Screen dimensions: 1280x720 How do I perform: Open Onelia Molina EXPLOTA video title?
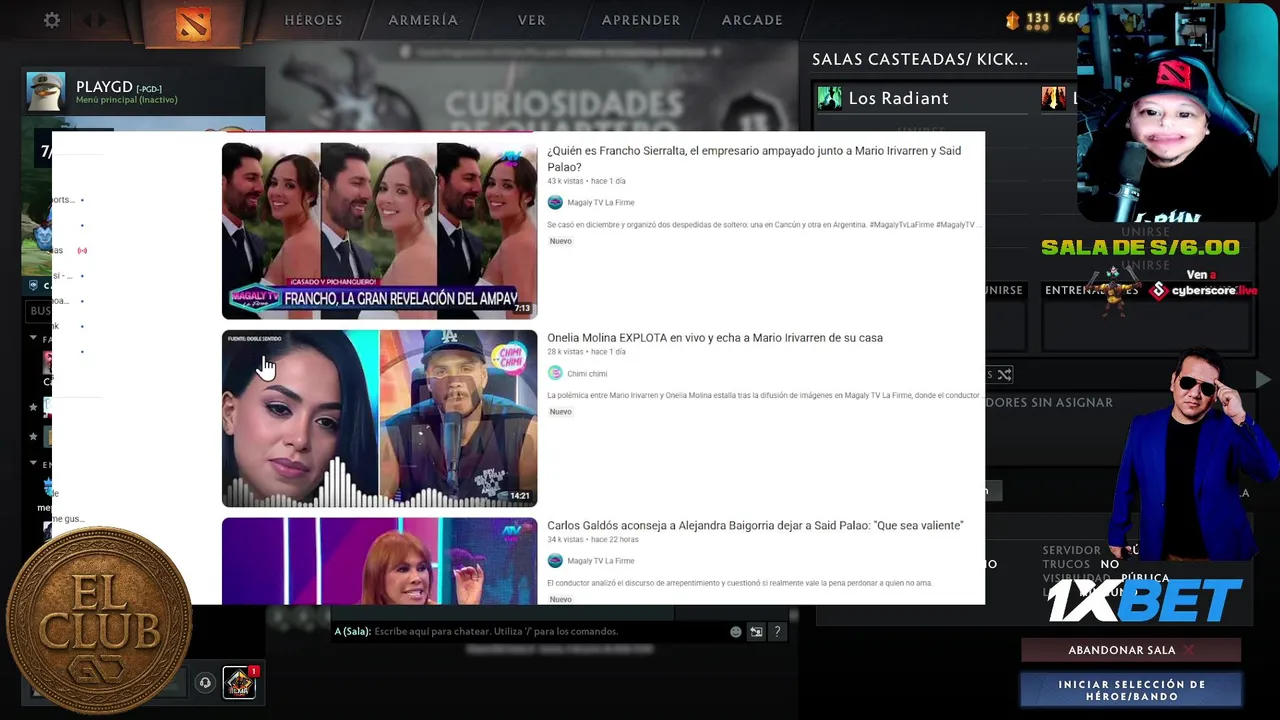coord(715,338)
